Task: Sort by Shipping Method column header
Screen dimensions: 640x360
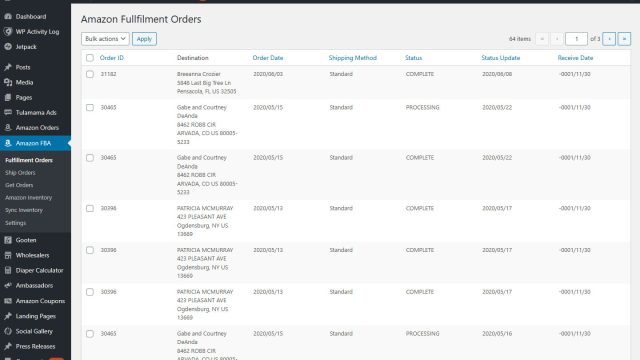Action: [353, 58]
